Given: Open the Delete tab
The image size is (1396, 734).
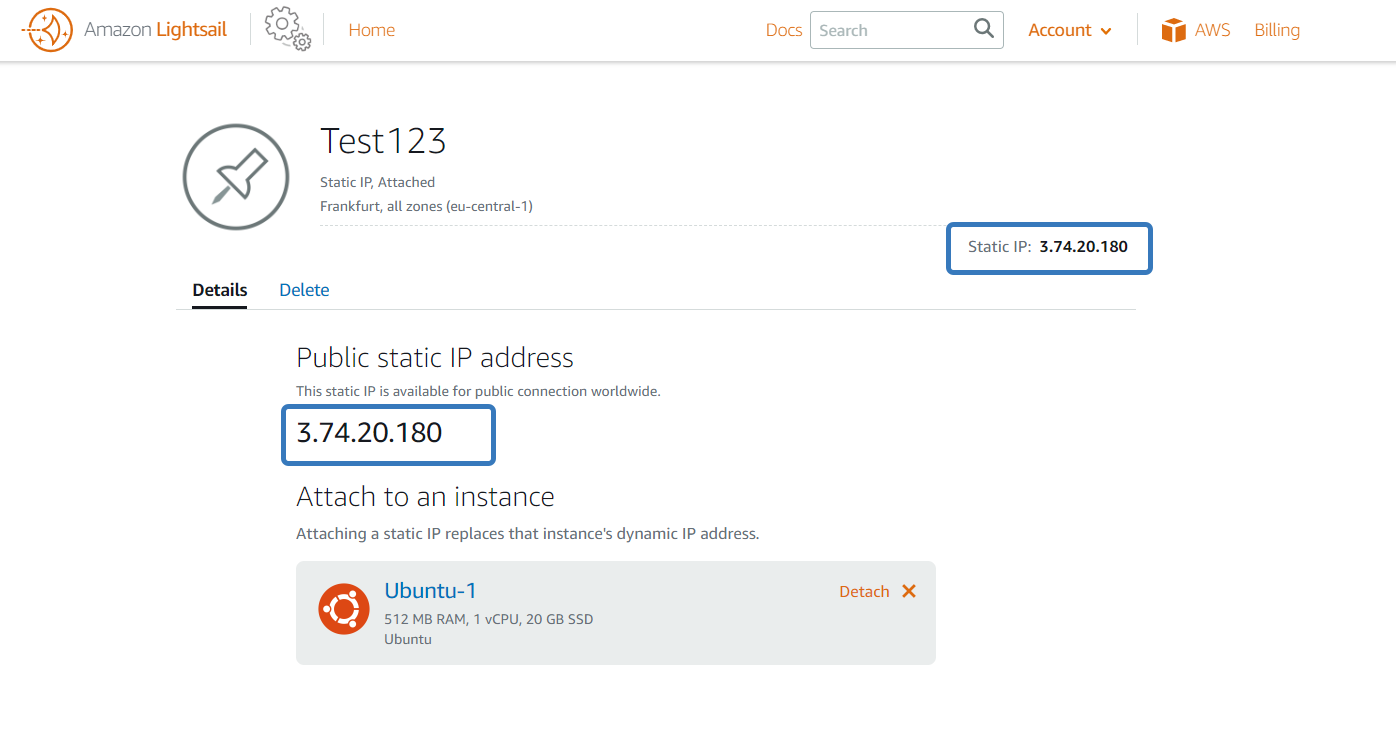Looking at the screenshot, I should 304,289.
